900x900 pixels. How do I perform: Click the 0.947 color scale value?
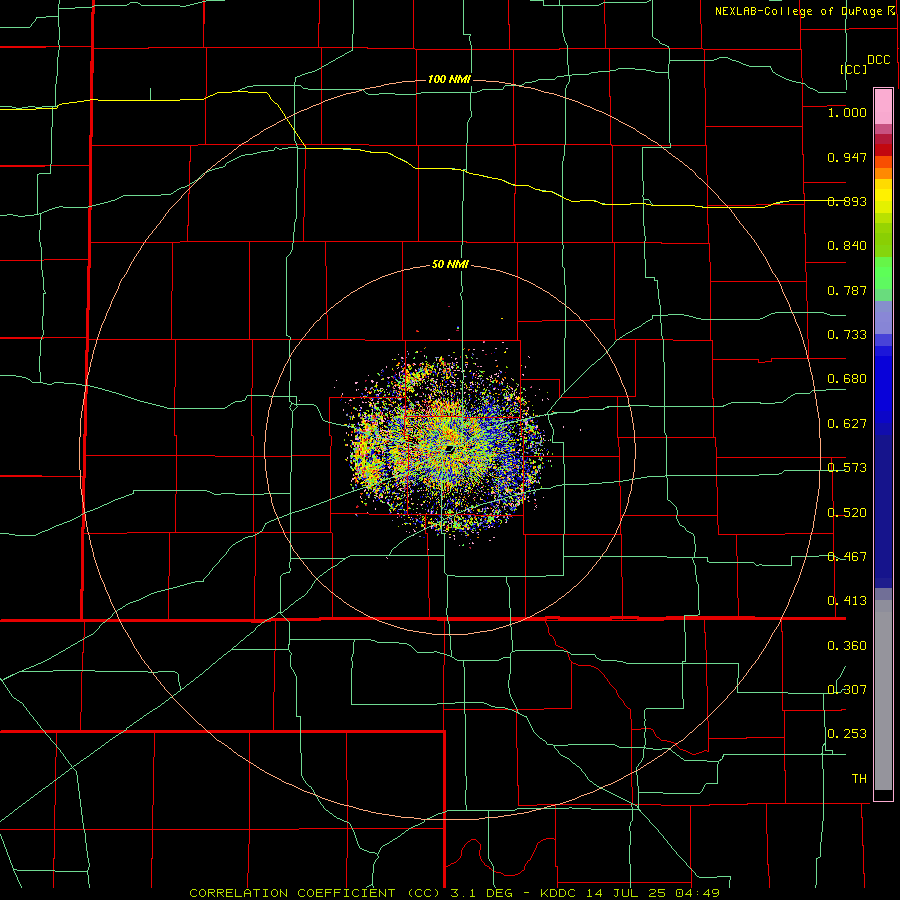(847, 157)
